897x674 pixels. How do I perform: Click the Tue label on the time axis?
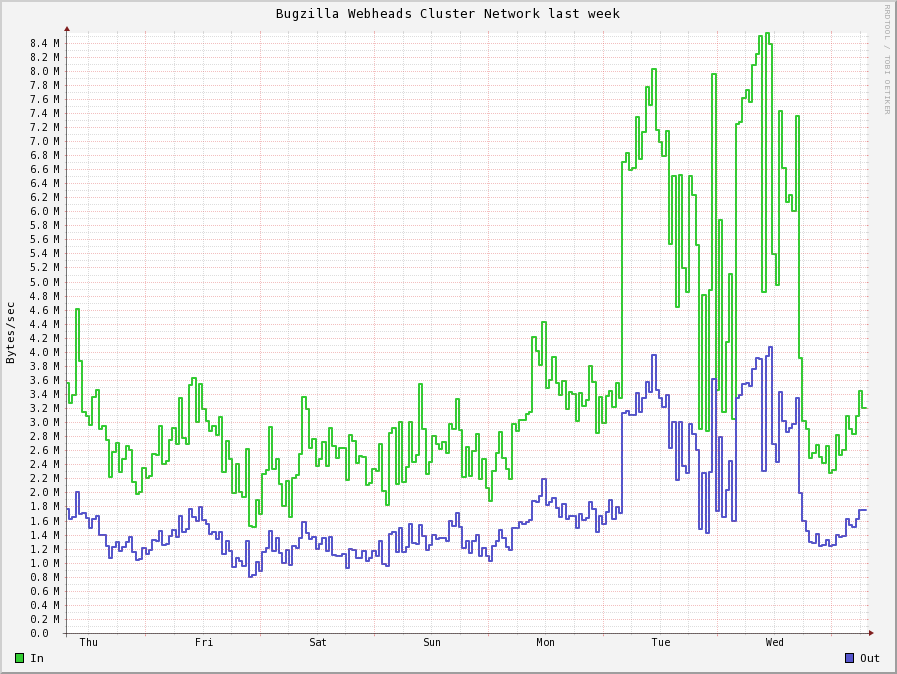tap(661, 642)
